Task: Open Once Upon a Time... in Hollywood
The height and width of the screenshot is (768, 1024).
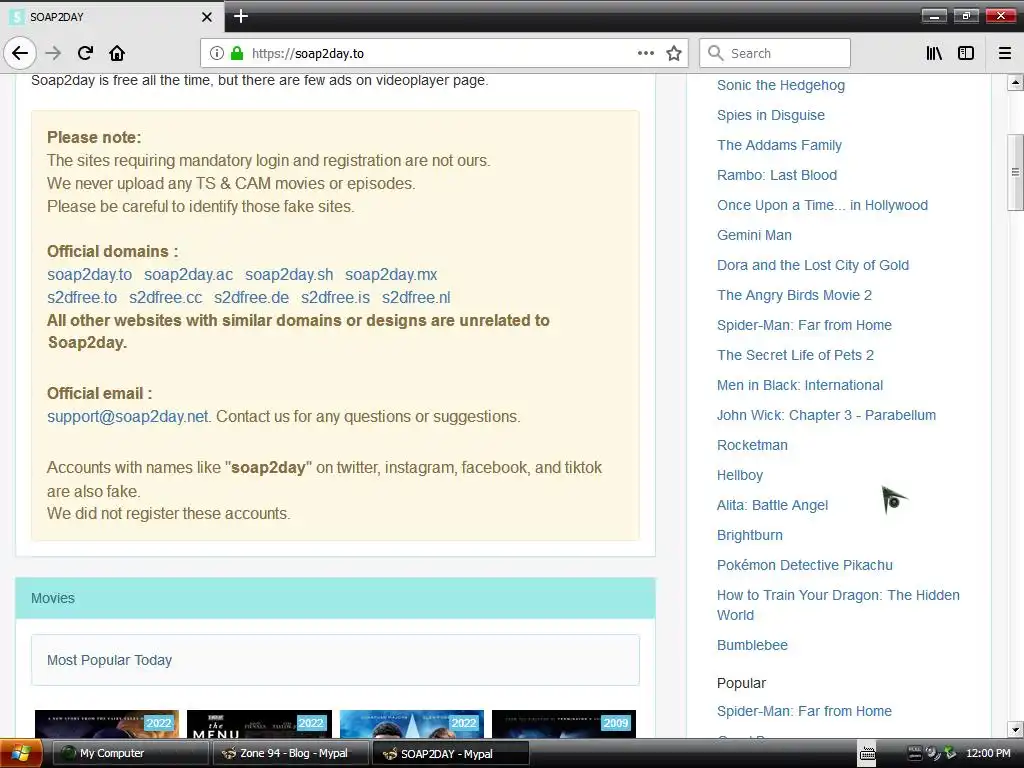Action: point(822,205)
